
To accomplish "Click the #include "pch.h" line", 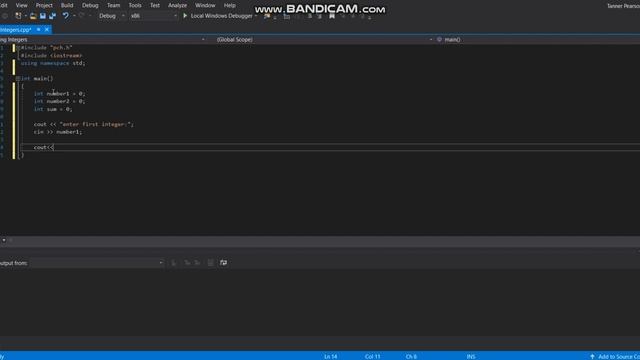I will click(x=47, y=48).
